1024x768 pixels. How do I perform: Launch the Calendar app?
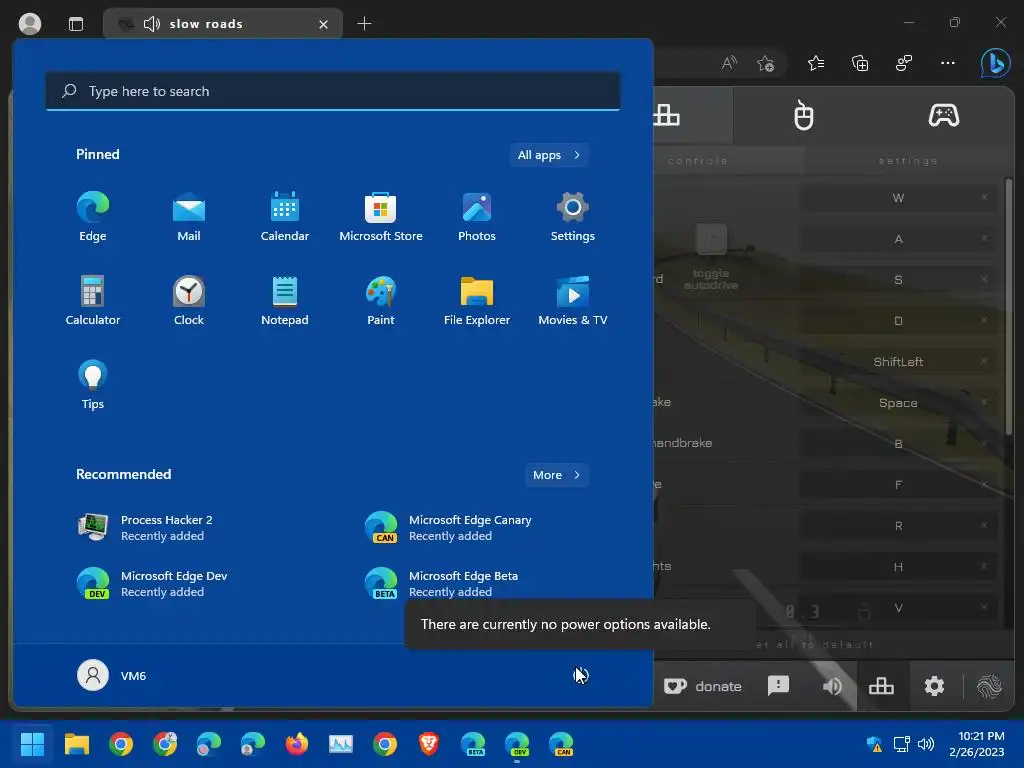[285, 217]
